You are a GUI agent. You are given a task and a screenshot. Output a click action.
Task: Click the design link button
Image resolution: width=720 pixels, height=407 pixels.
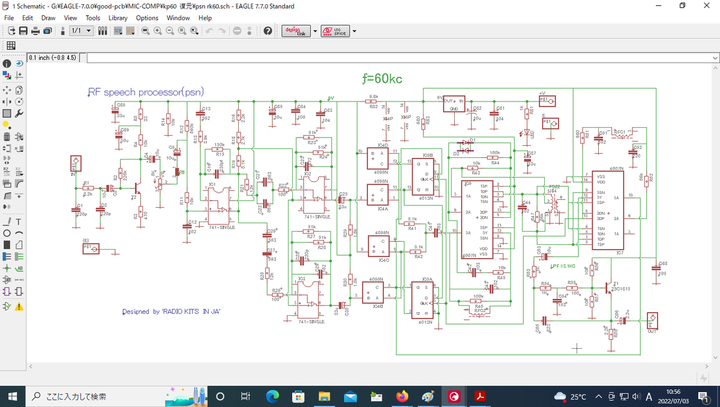click(297, 31)
